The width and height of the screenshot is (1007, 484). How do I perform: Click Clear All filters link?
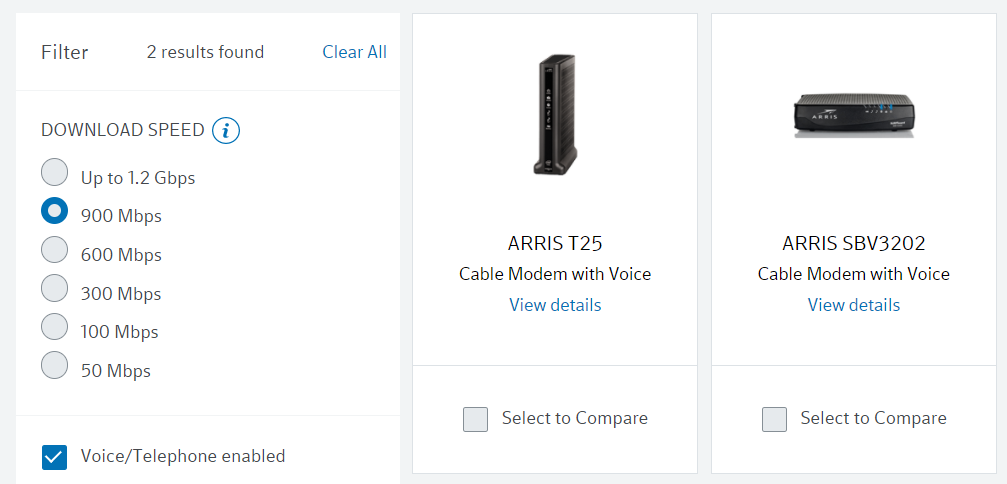[x=354, y=52]
